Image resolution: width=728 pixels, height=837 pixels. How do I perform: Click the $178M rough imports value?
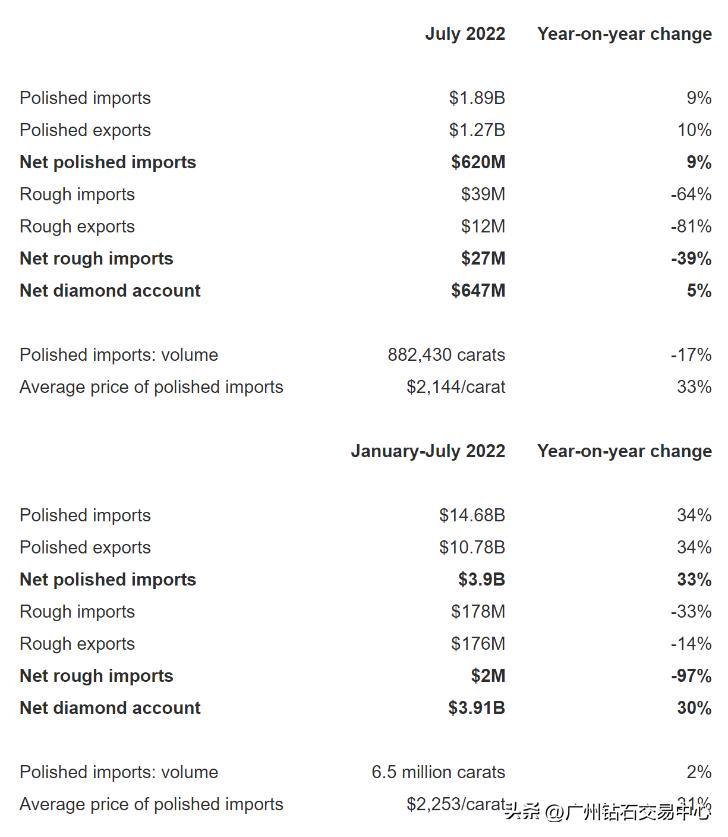(478, 611)
